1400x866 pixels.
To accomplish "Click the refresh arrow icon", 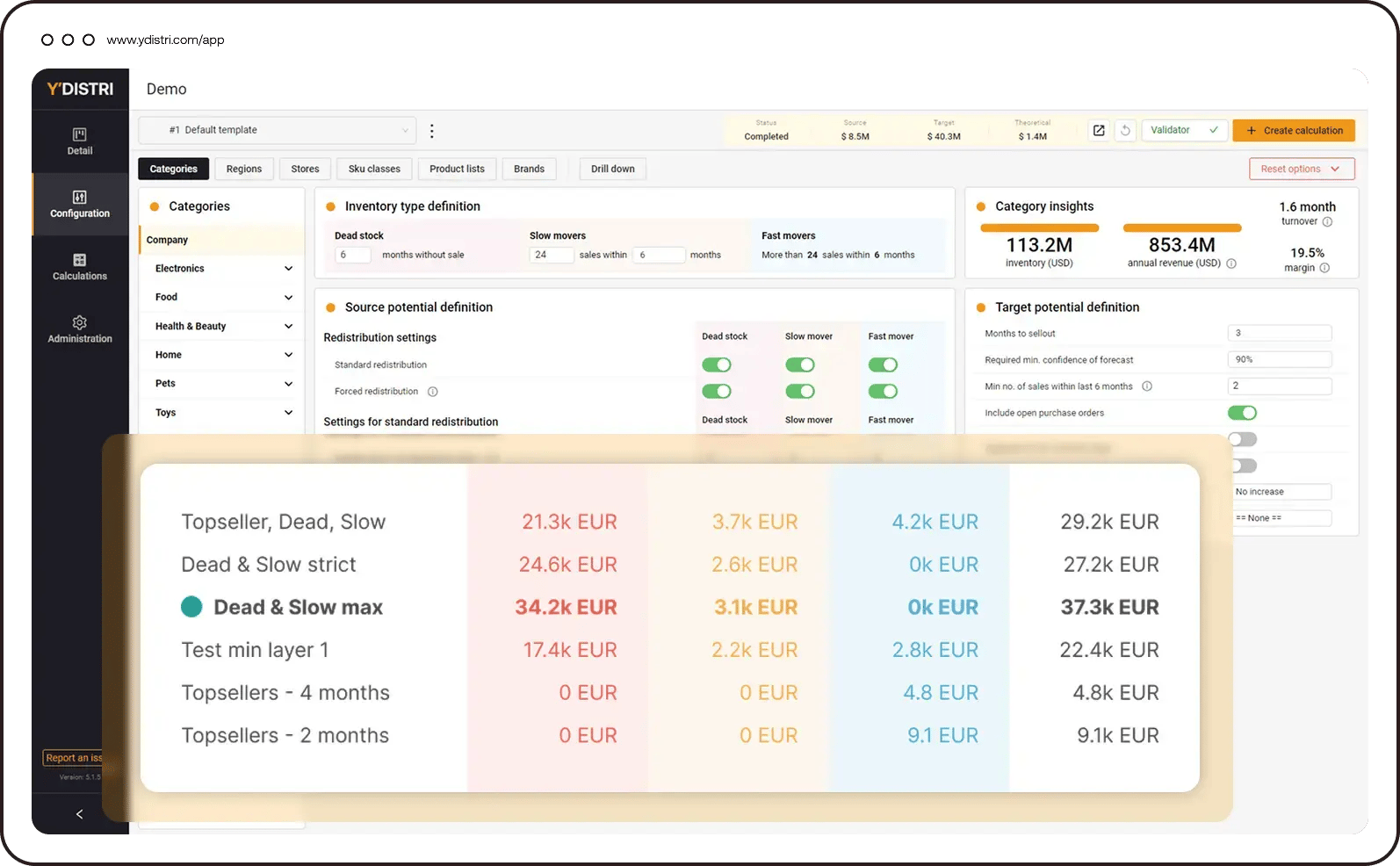I will point(1125,131).
